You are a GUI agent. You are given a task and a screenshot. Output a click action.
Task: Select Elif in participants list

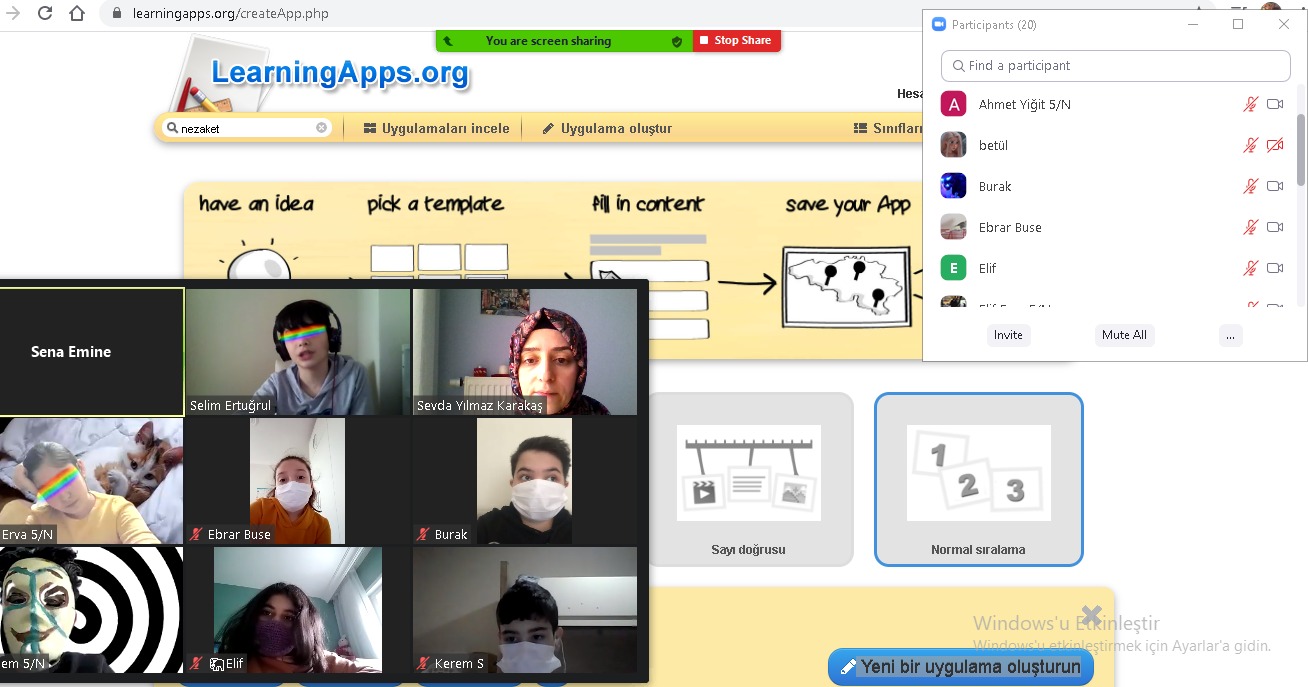point(1114,268)
